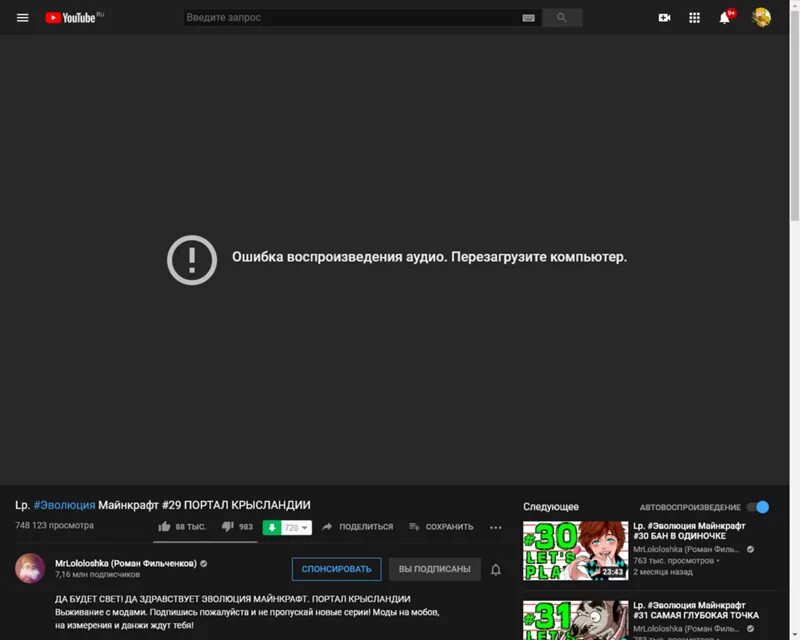Click the error exclamation icon

(x=192, y=260)
